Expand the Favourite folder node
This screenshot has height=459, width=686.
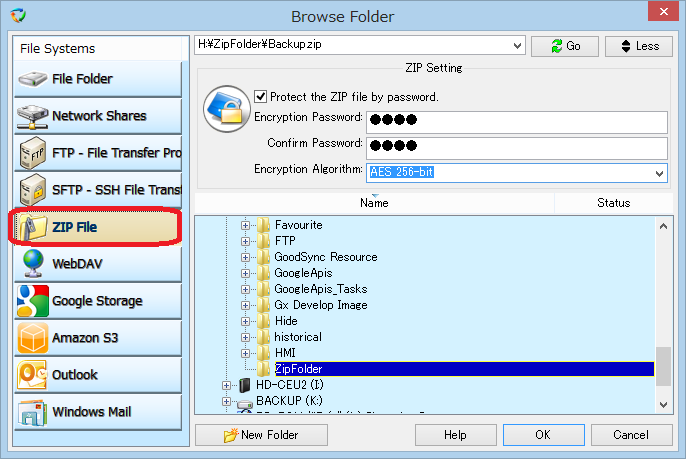point(245,225)
